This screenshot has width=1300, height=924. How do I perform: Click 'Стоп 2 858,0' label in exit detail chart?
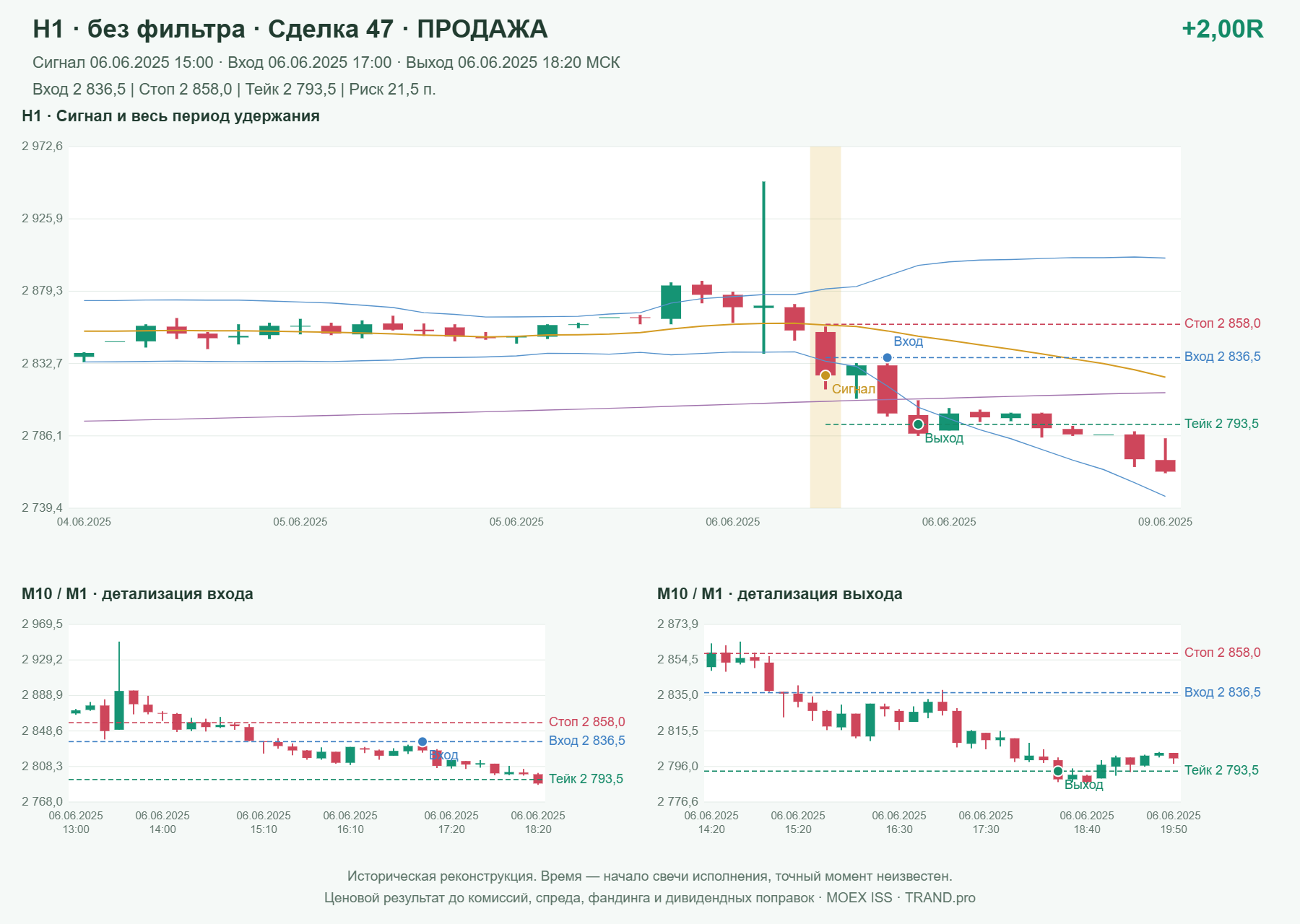[x=1222, y=653]
